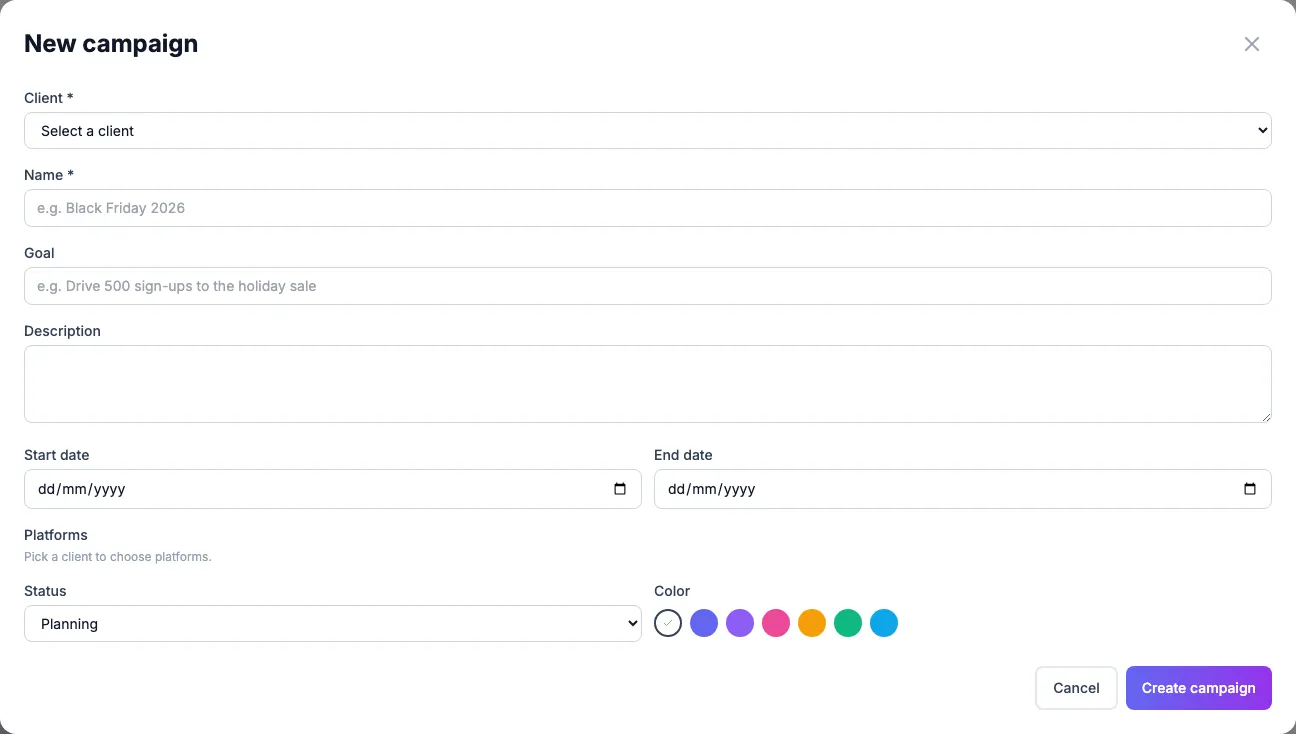Image resolution: width=1296 pixels, height=734 pixels.
Task: Click the Cancel button
Action: coord(1076,688)
